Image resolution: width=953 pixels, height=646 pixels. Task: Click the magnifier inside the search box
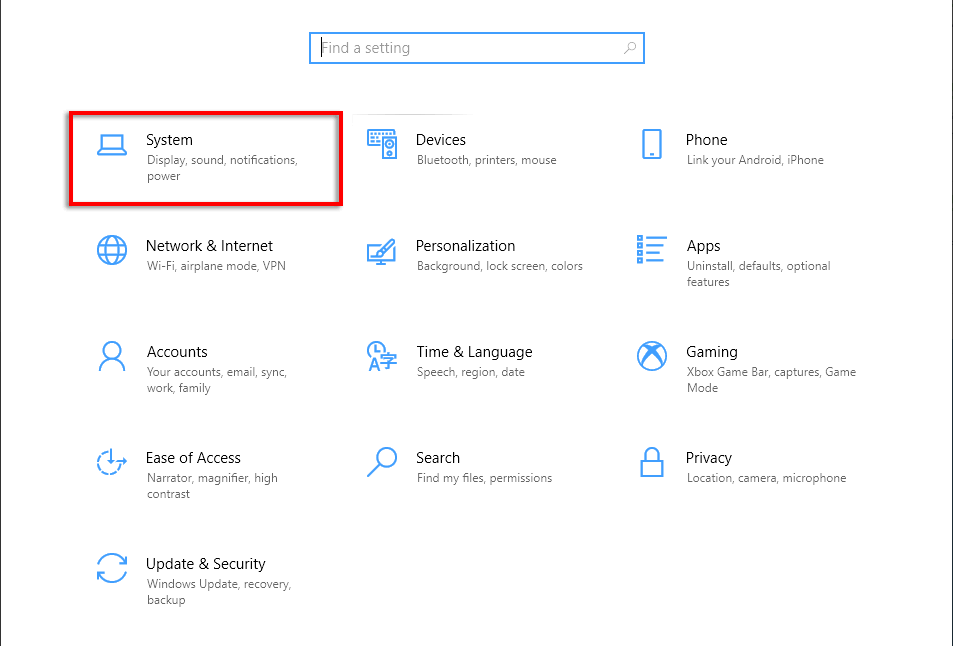[x=629, y=47]
